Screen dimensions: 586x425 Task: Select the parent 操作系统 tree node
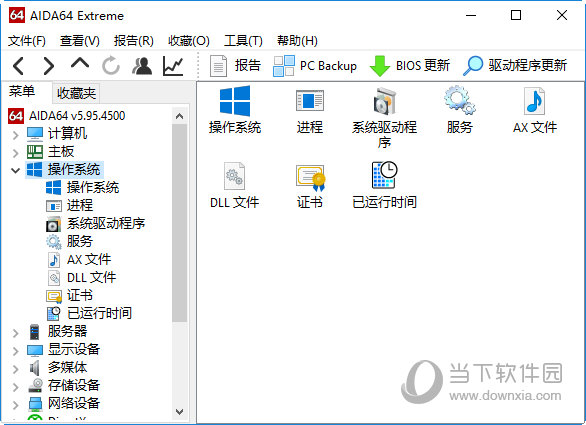coord(64,169)
